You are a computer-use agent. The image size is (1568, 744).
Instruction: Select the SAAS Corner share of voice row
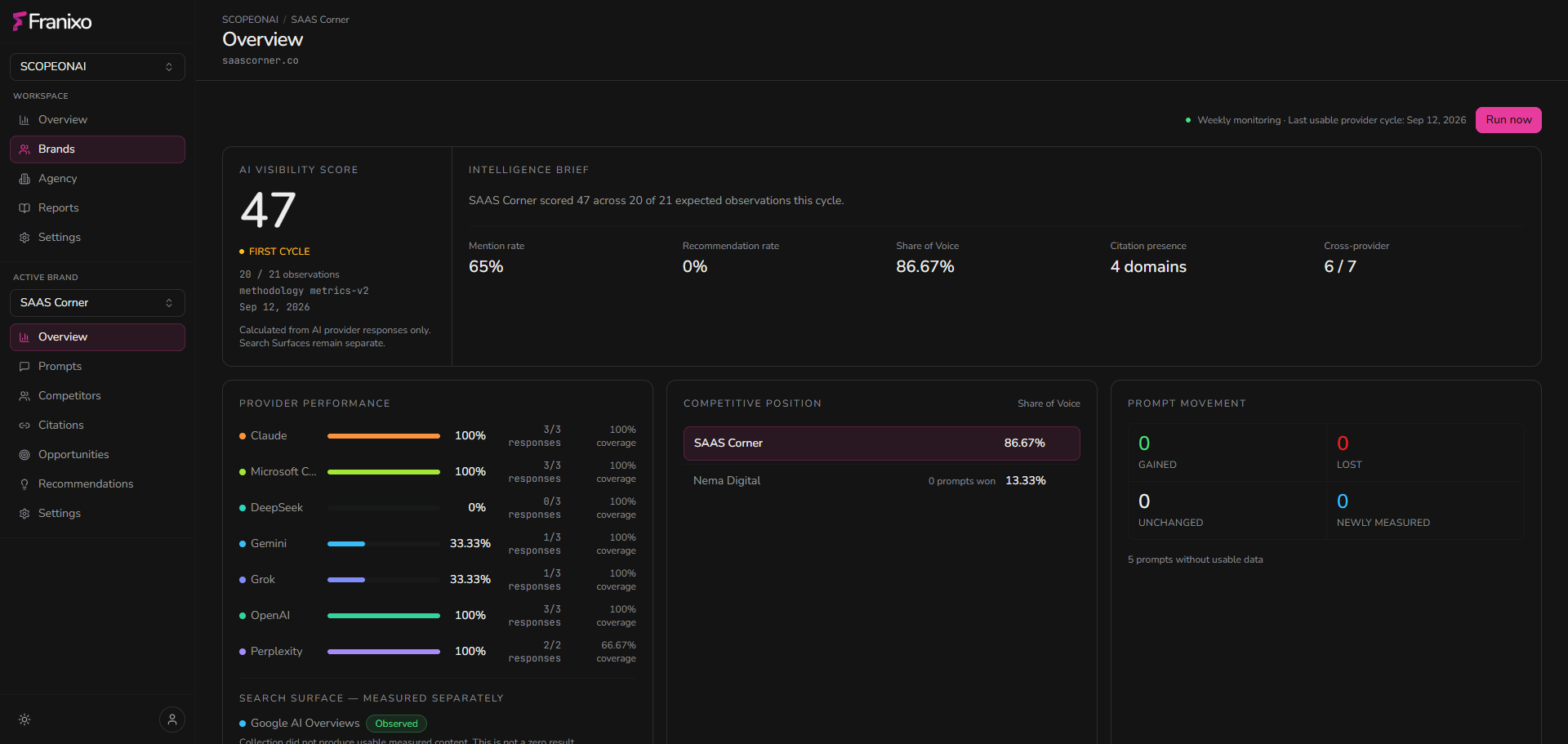(882, 443)
